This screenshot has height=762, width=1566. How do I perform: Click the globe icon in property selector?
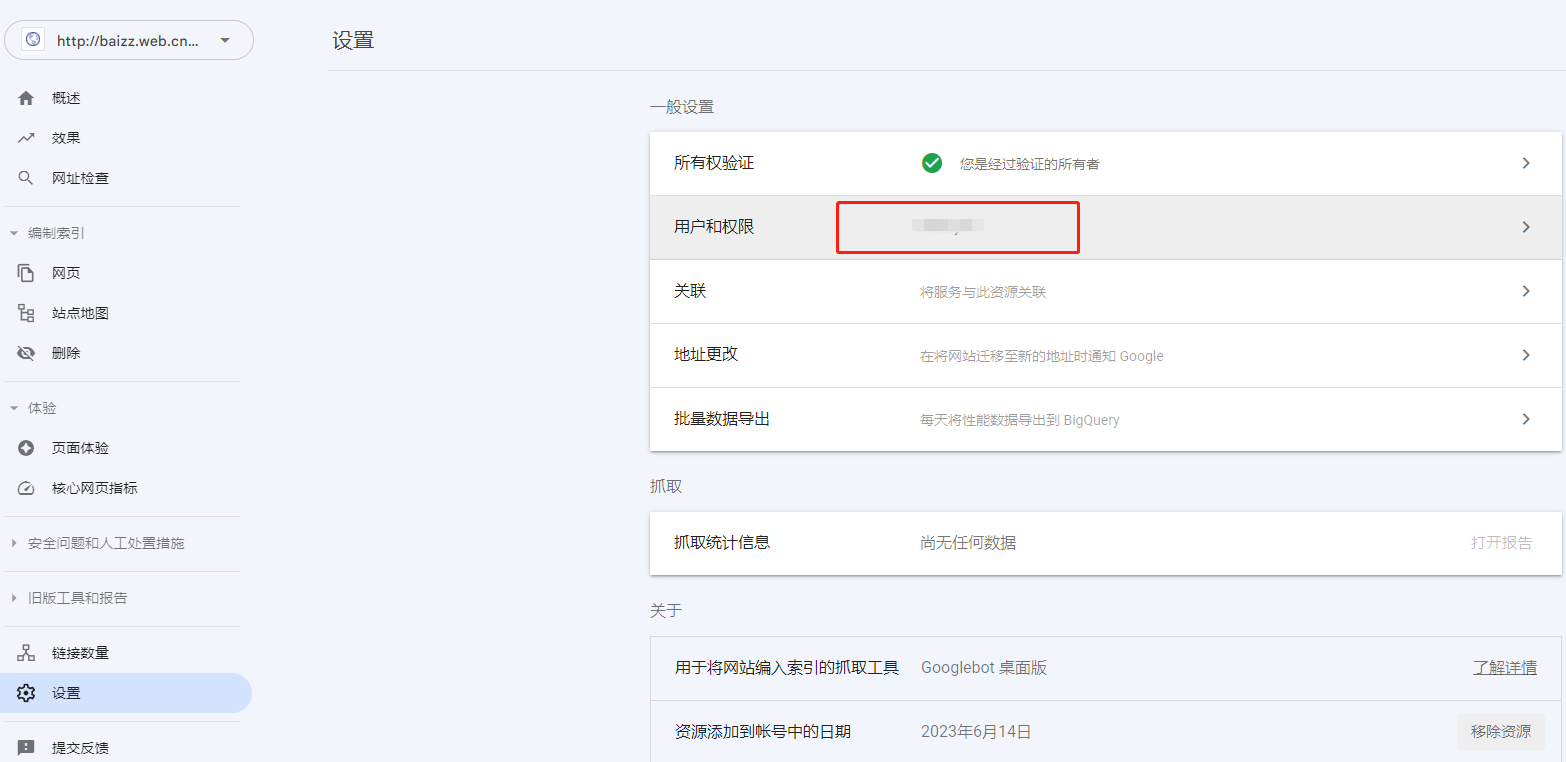(33, 40)
